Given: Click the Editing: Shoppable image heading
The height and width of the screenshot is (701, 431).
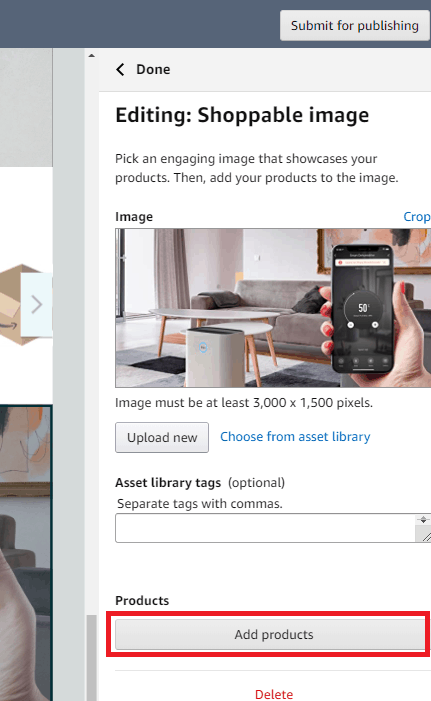Looking at the screenshot, I should pos(242,115).
